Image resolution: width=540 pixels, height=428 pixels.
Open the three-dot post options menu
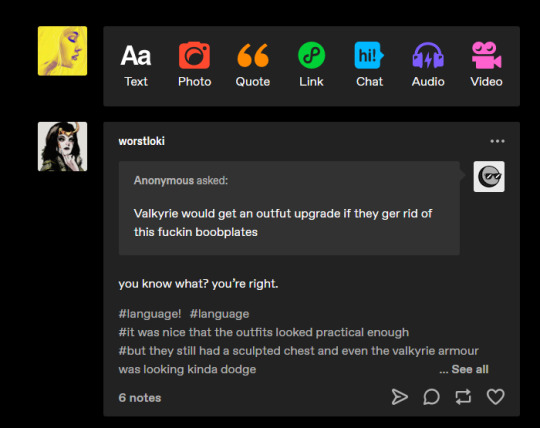[497, 141]
